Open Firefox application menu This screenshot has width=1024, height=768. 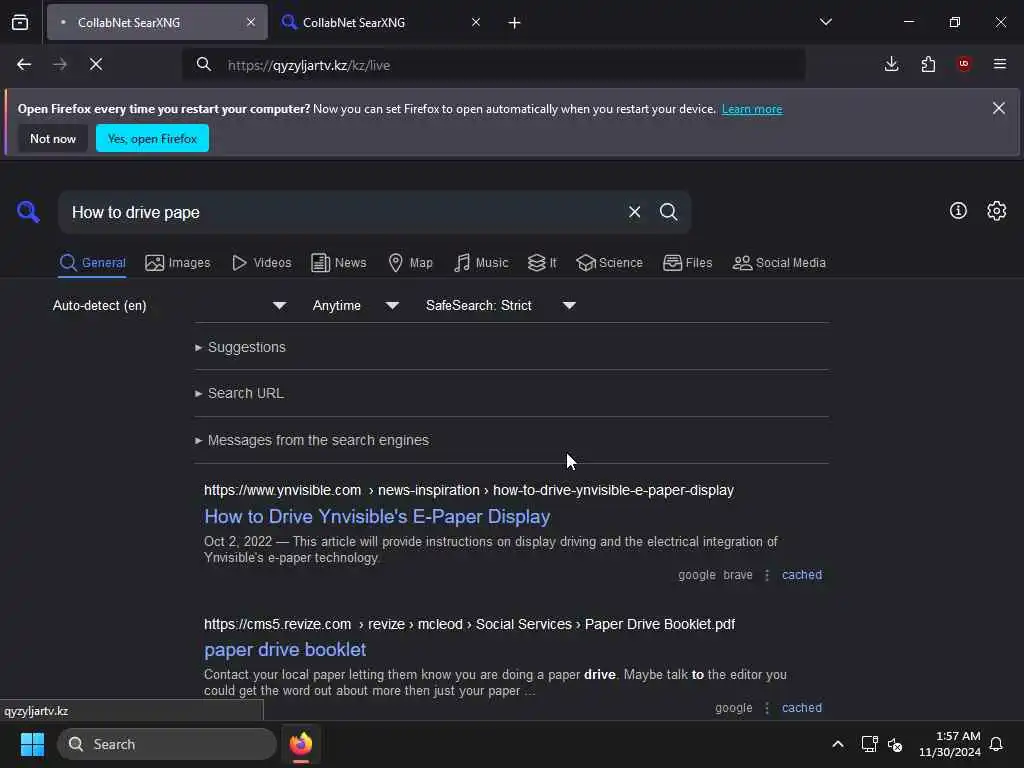(x=1000, y=64)
